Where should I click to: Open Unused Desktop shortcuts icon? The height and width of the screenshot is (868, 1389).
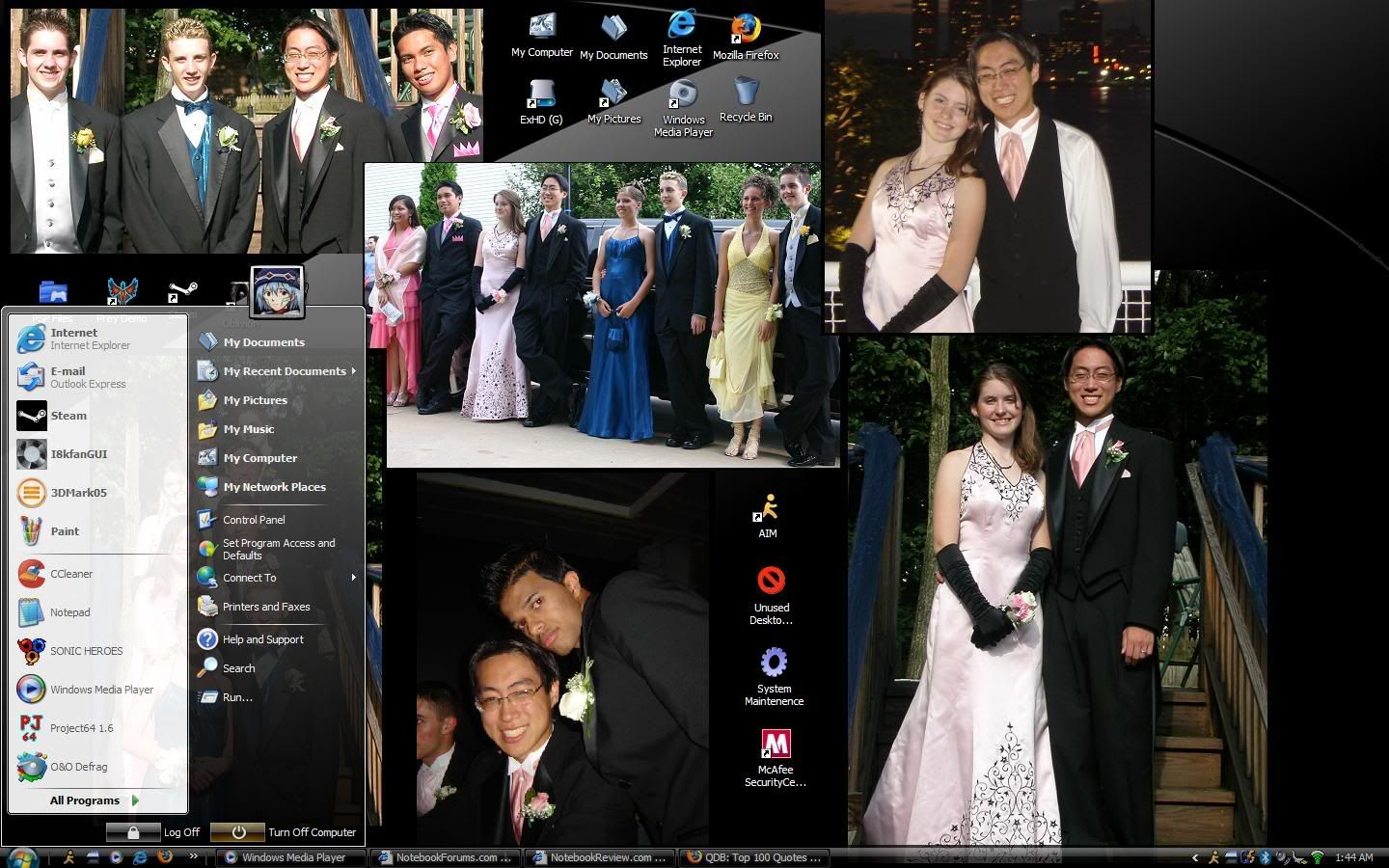tap(771, 596)
